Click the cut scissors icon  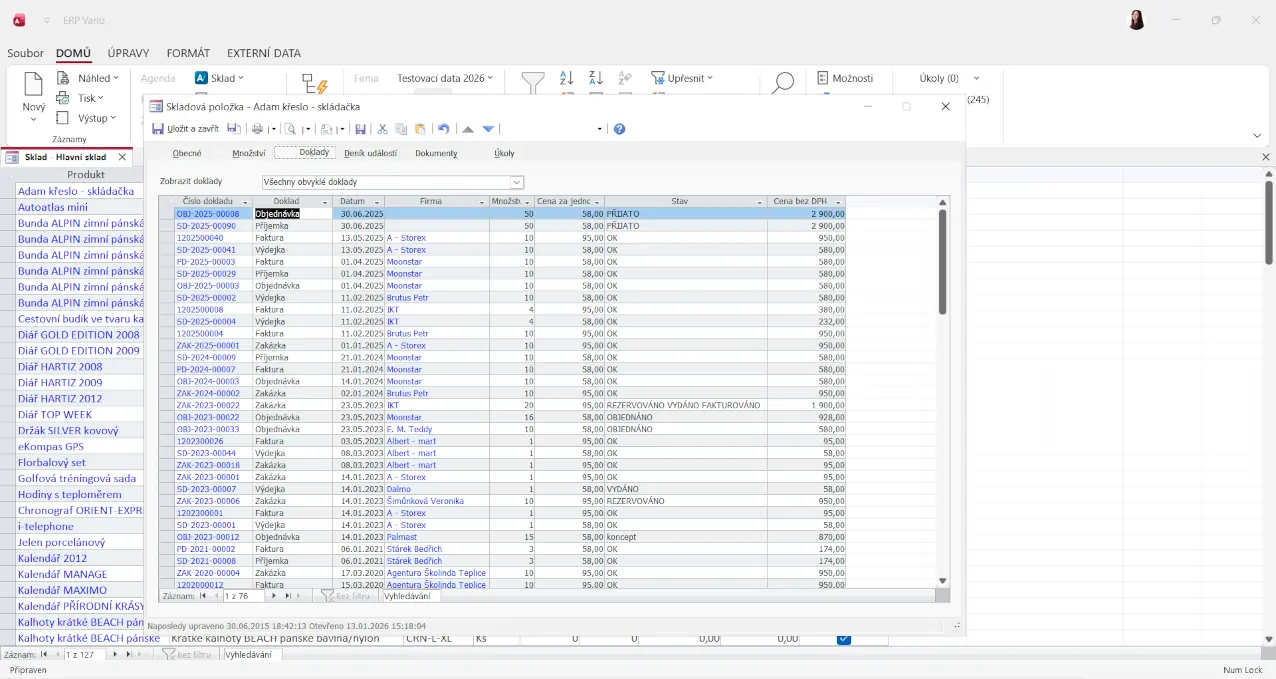click(x=382, y=129)
